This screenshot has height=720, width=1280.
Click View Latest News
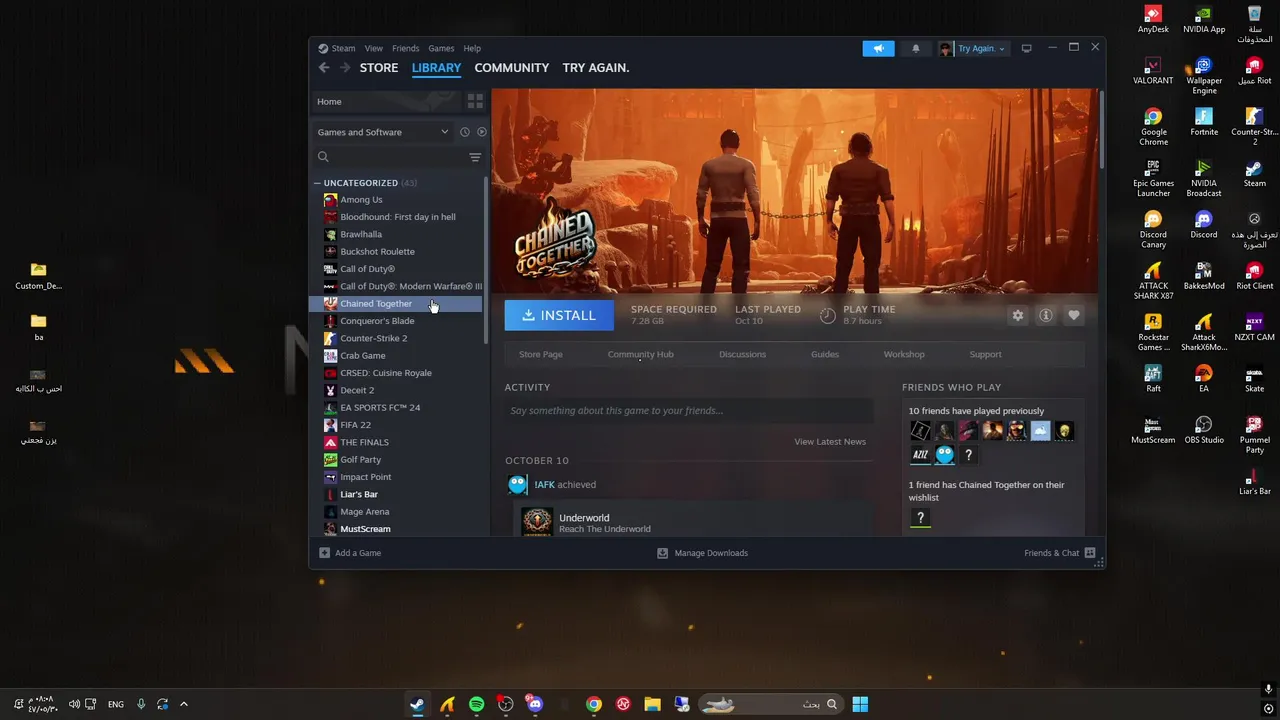click(x=830, y=441)
